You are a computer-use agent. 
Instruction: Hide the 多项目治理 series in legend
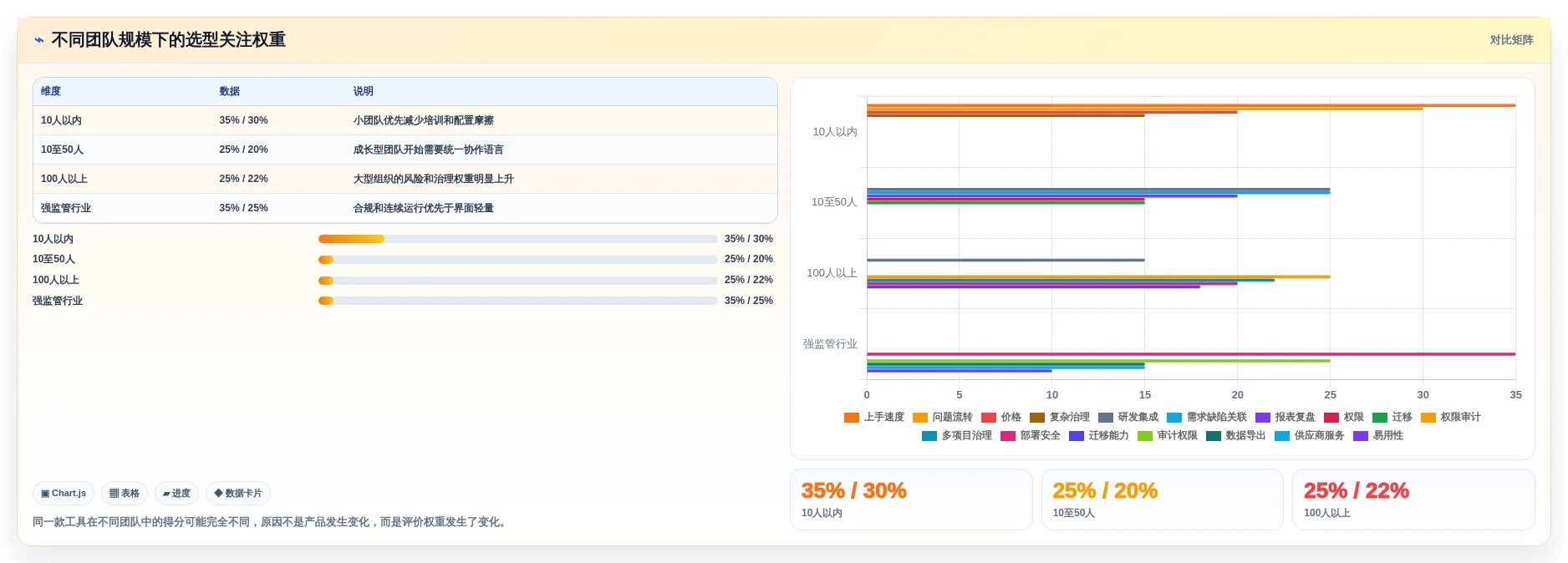(957, 436)
